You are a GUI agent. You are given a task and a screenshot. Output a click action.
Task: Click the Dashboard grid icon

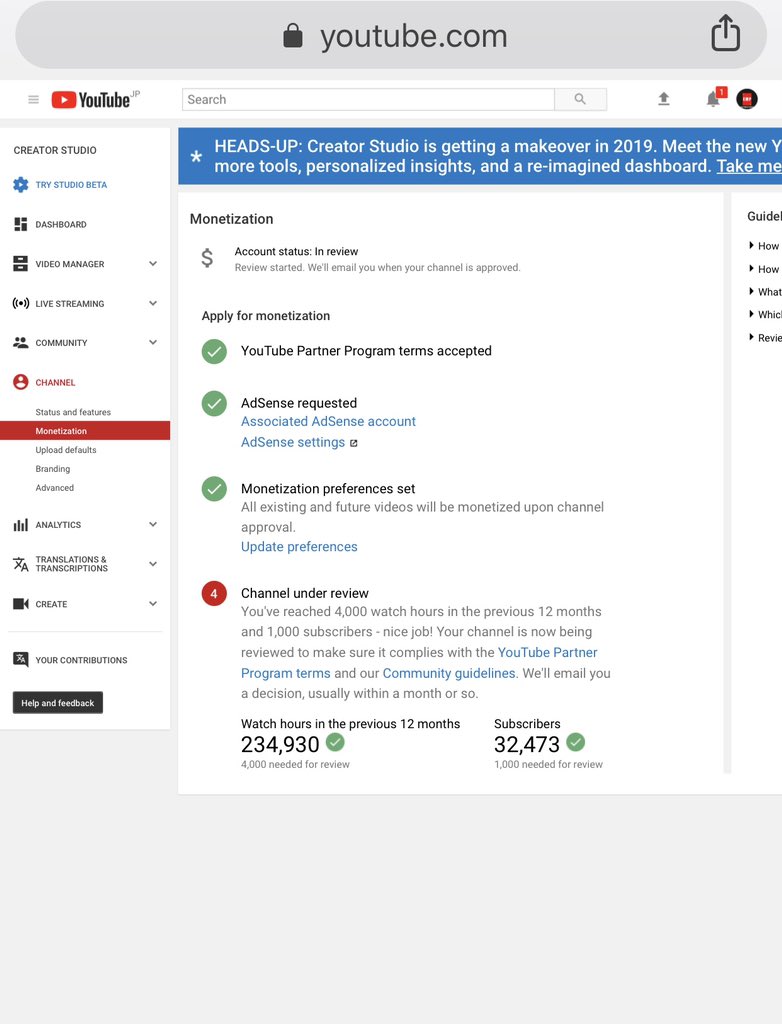point(21,224)
